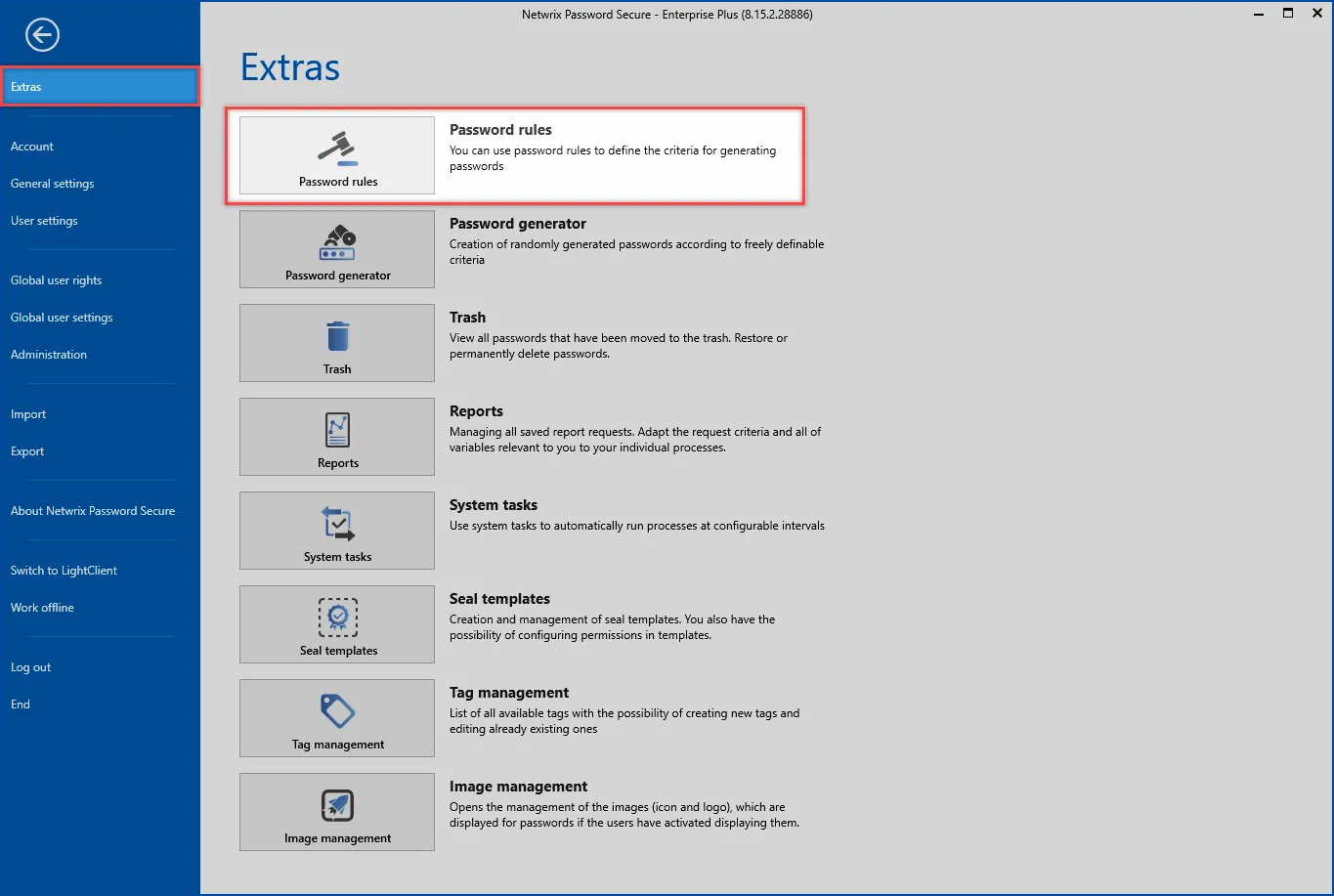Click Work offline option
The width and height of the screenshot is (1334, 896).
(x=42, y=608)
